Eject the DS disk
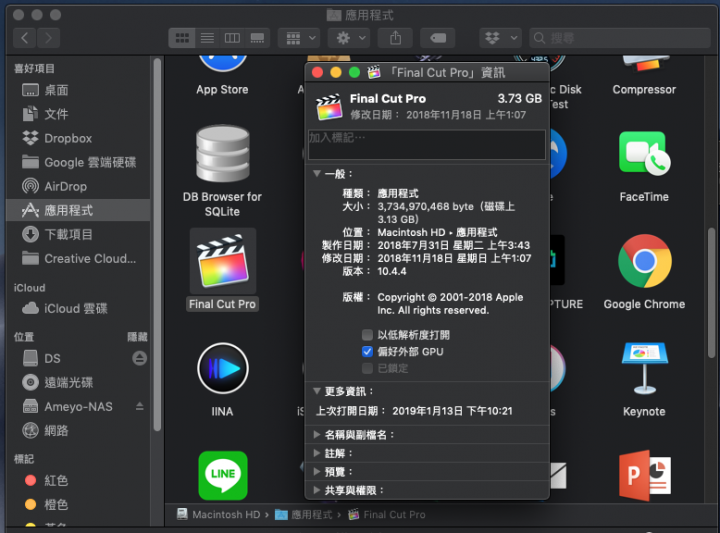The image size is (720, 533). [x=140, y=358]
